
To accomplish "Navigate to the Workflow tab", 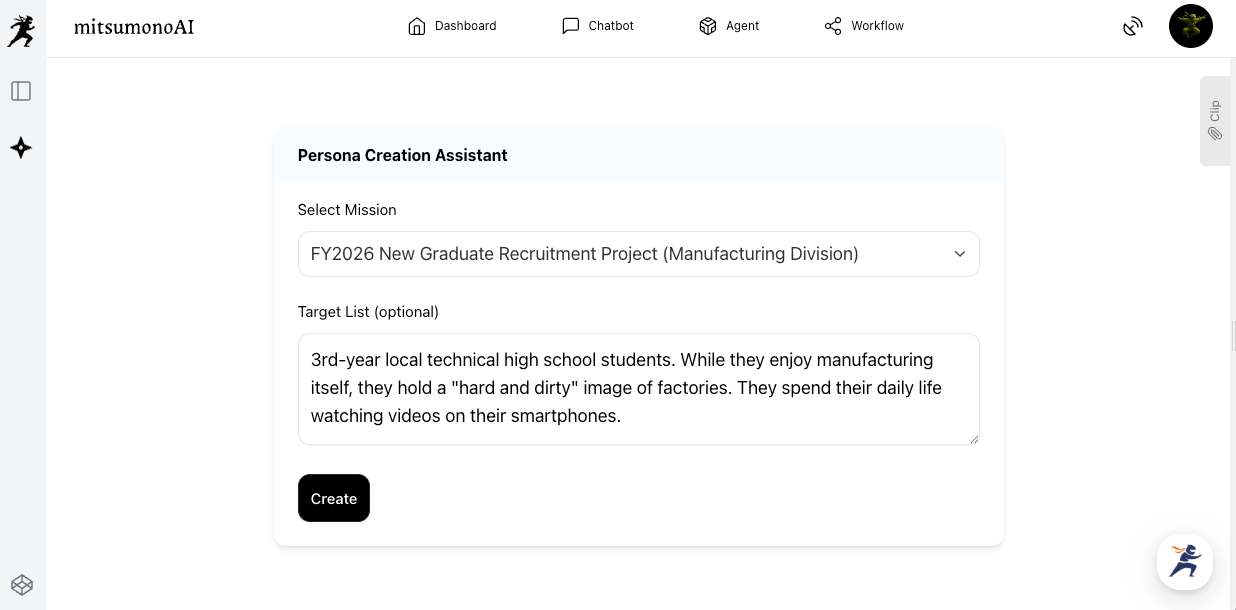I will click(864, 26).
